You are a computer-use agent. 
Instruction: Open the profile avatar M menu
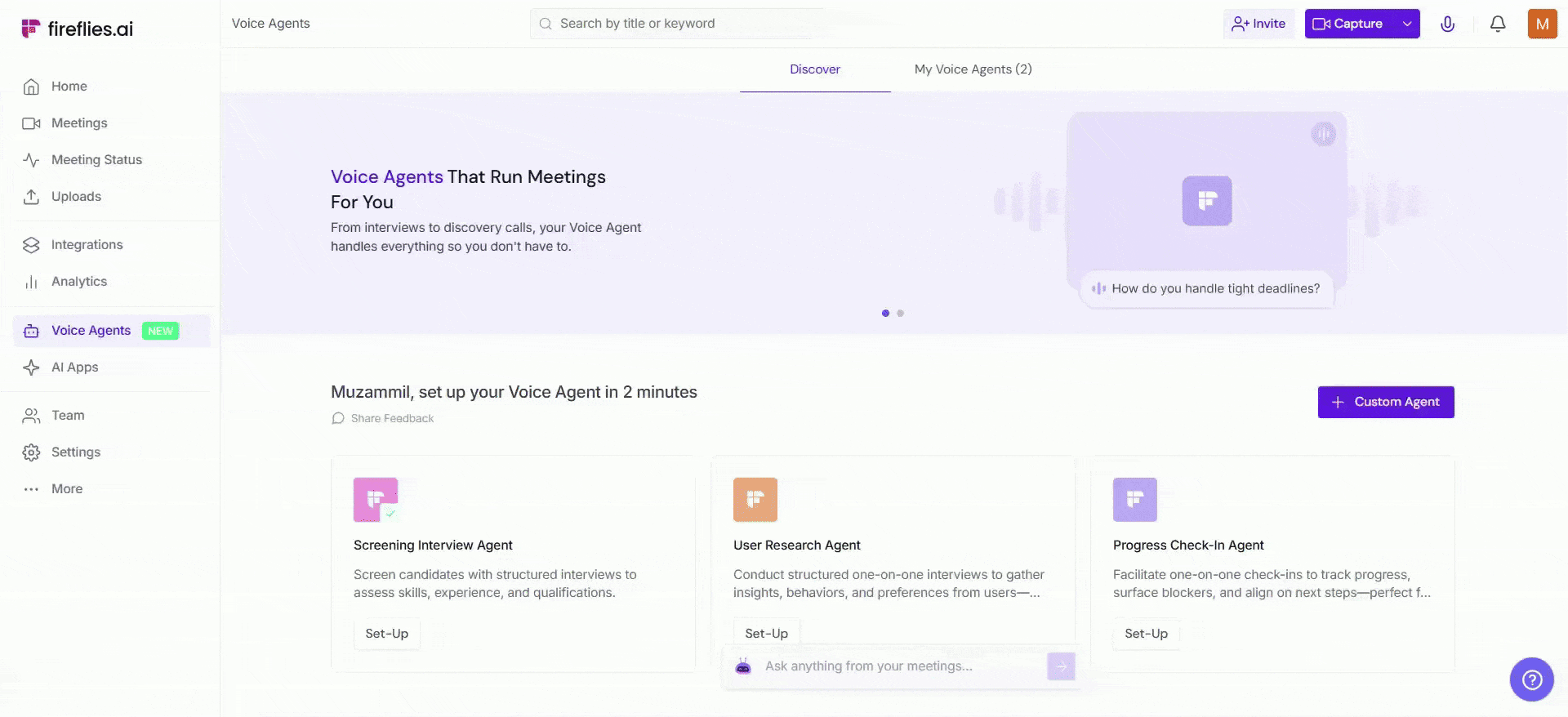point(1542,24)
